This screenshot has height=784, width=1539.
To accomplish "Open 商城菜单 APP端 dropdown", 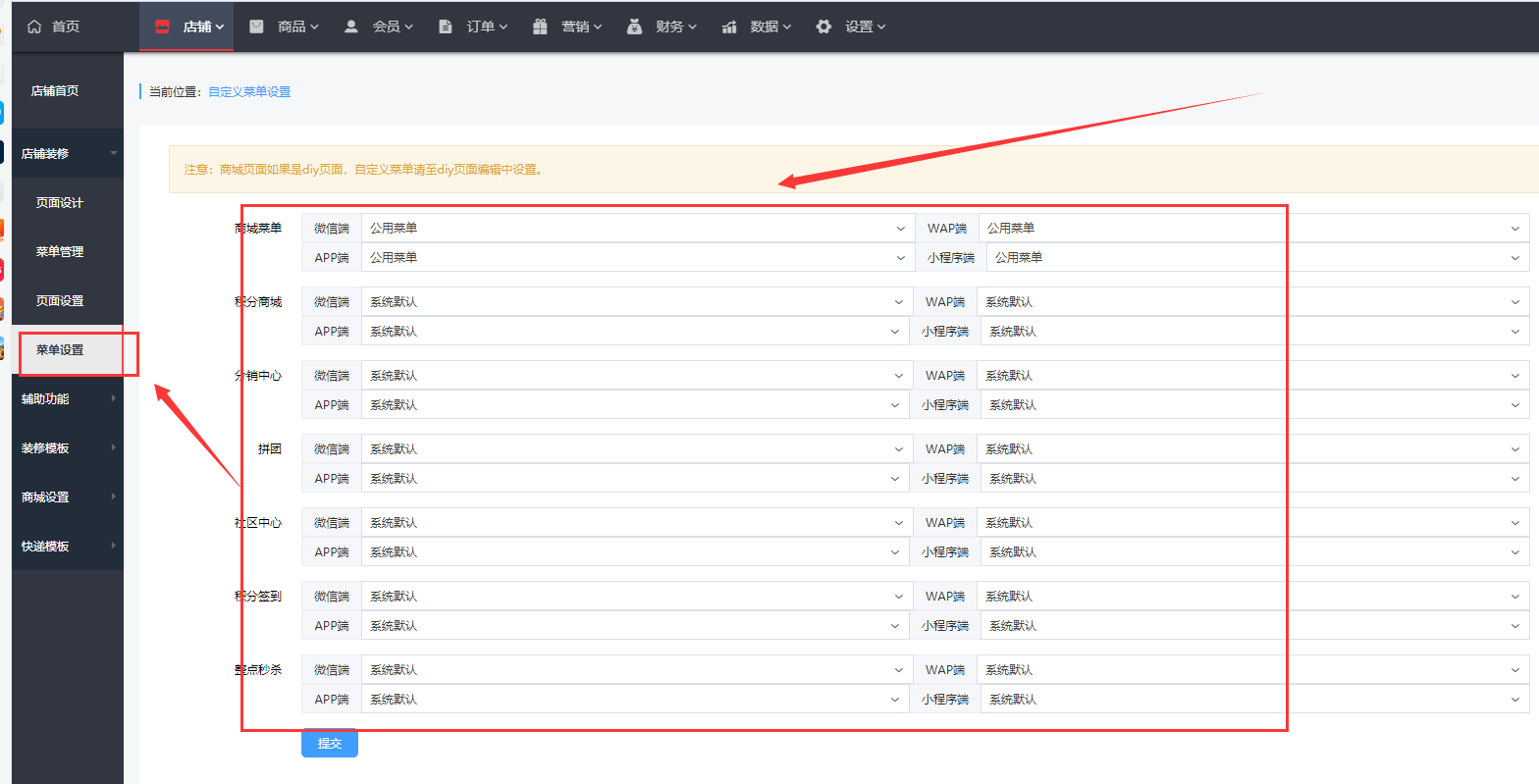I will click(638, 257).
